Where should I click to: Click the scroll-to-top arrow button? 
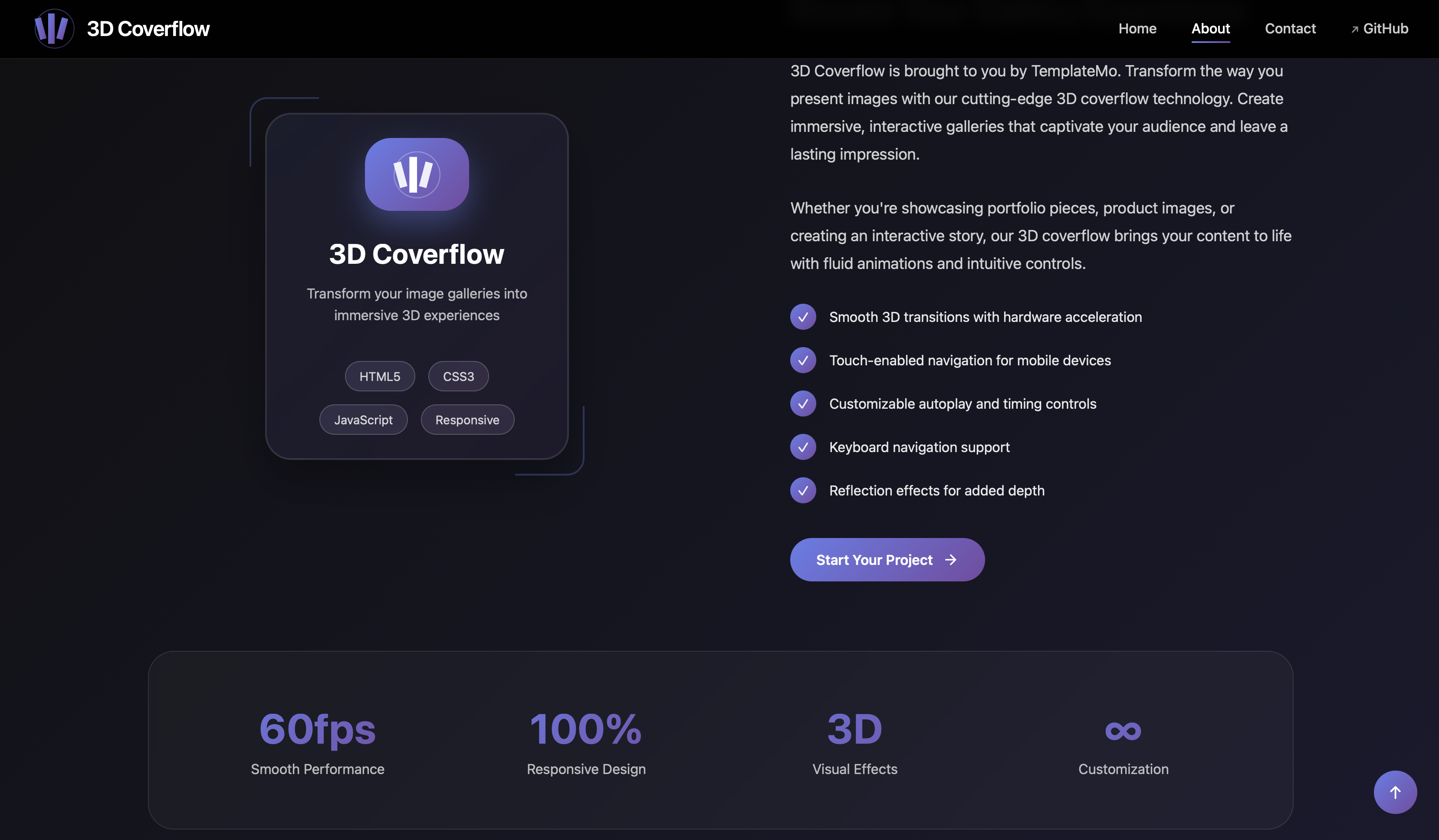point(1395,792)
